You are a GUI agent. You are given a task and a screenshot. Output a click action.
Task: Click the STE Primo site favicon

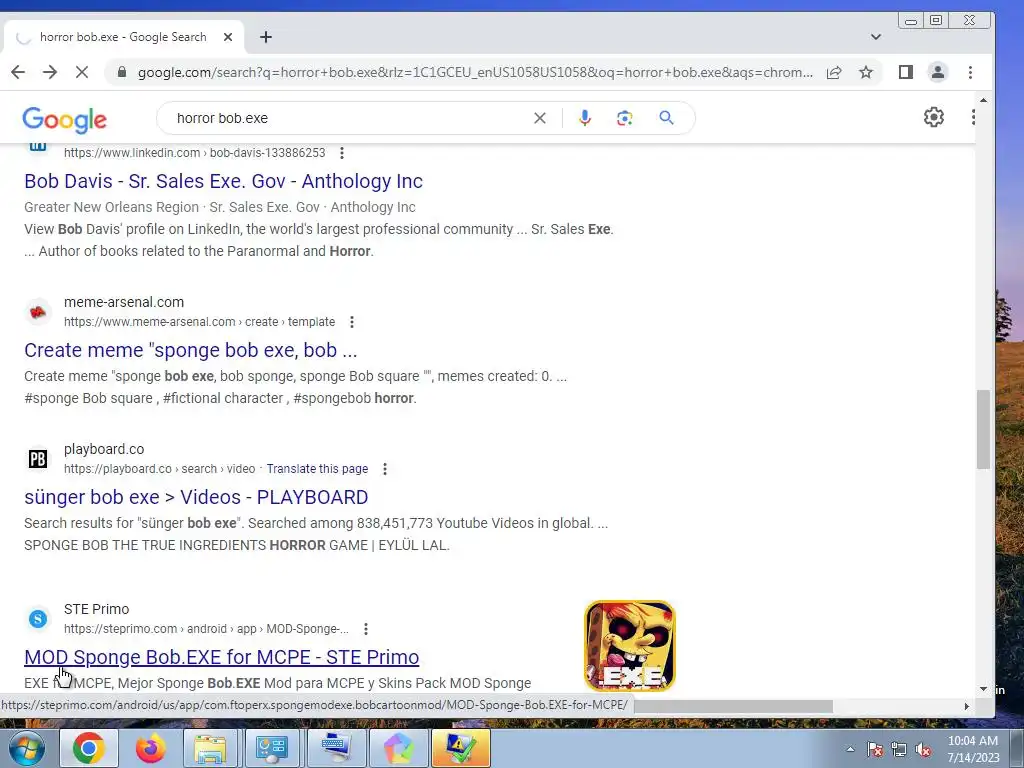pyautogui.click(x=38, y=618)
